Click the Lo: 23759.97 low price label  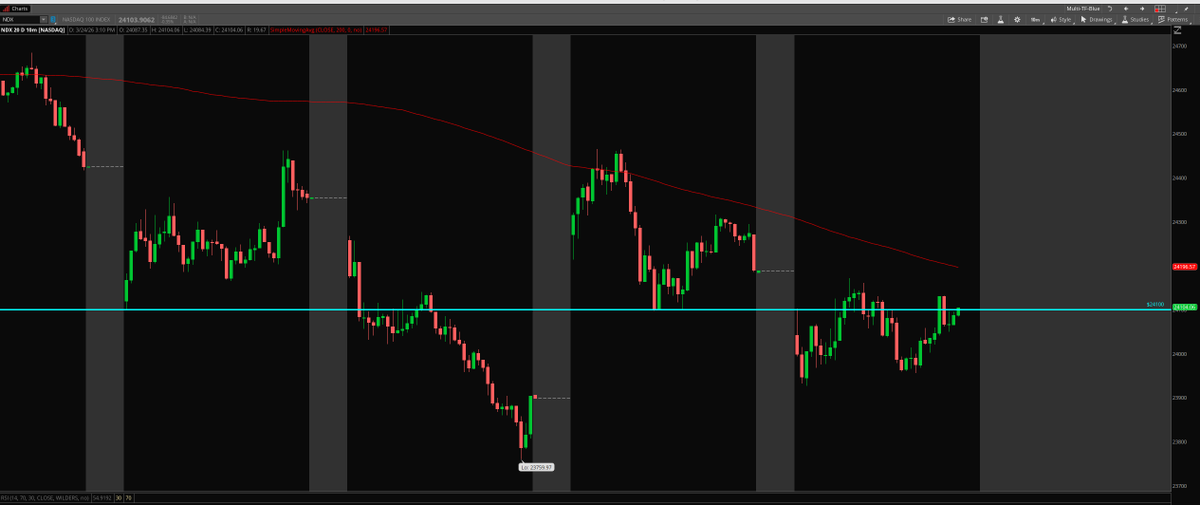point(537,467)
